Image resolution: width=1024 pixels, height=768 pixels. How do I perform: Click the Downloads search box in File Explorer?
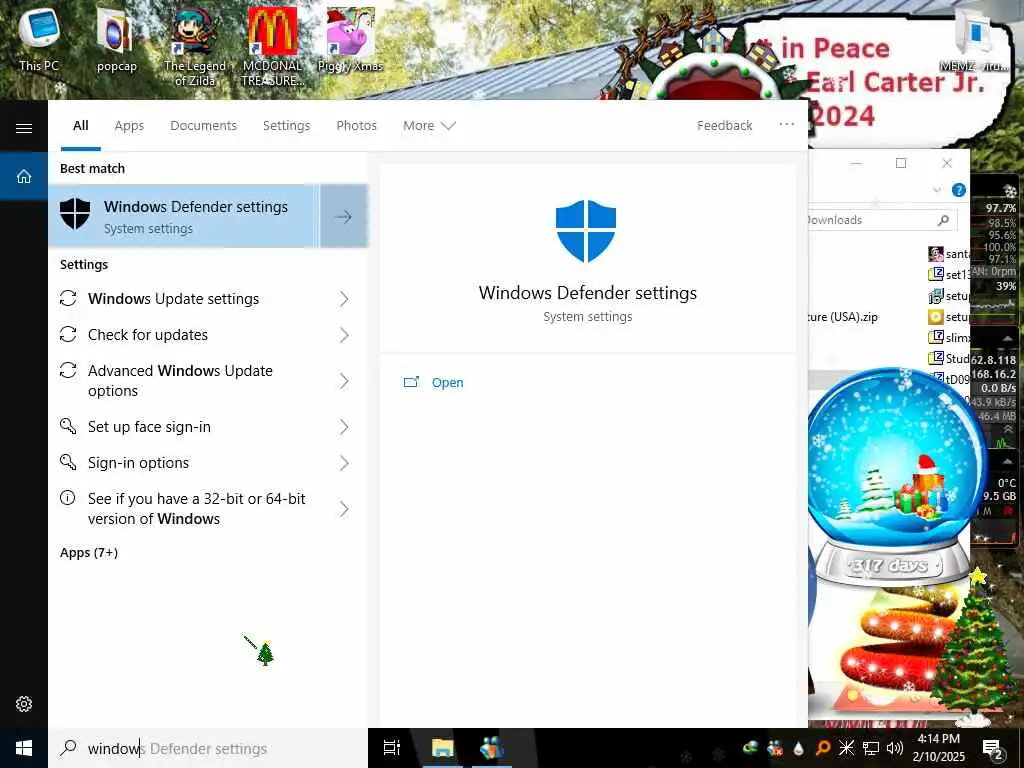tap(882, 220)
